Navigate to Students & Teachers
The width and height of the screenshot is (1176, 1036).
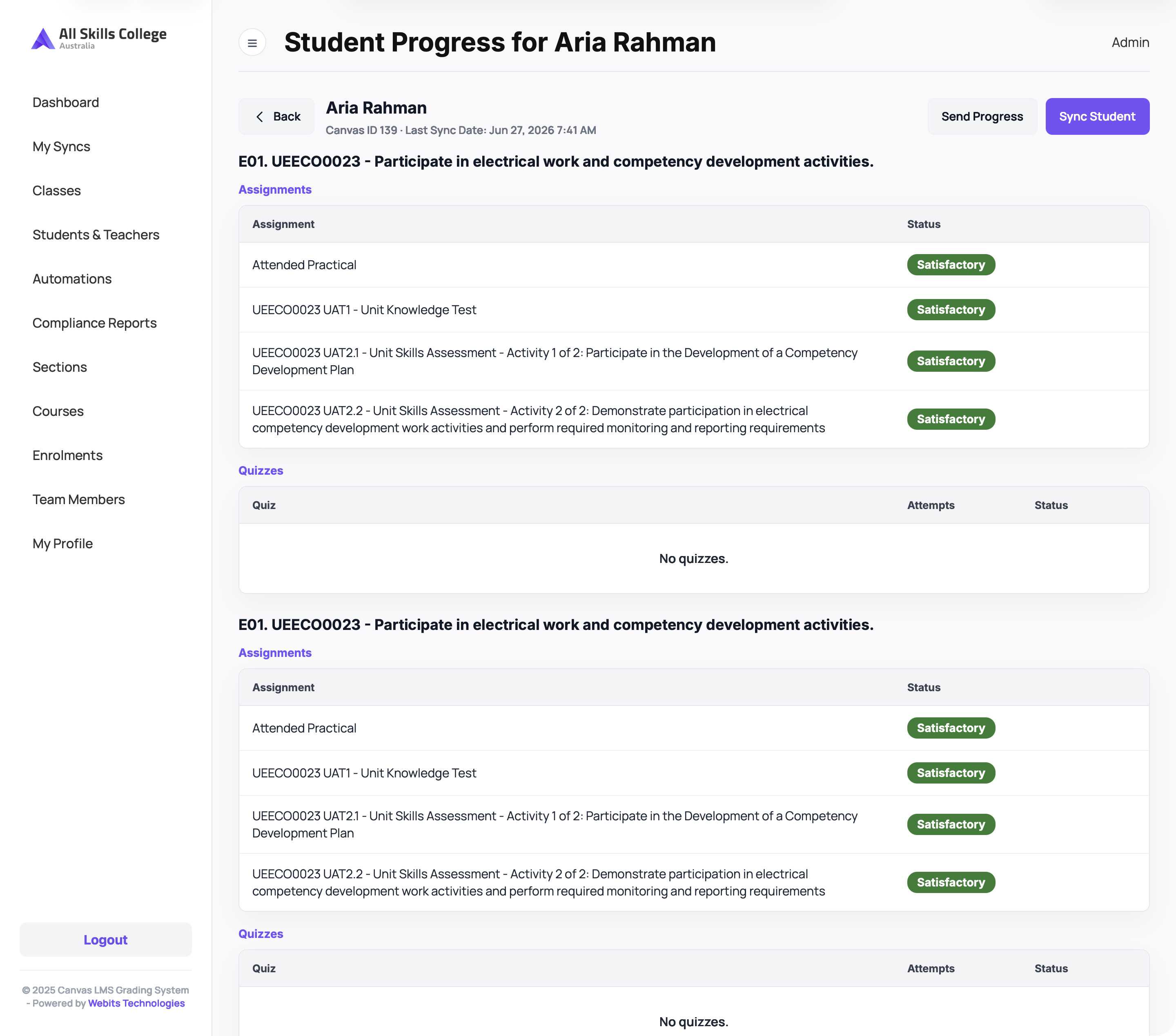[x=96, y=235]
